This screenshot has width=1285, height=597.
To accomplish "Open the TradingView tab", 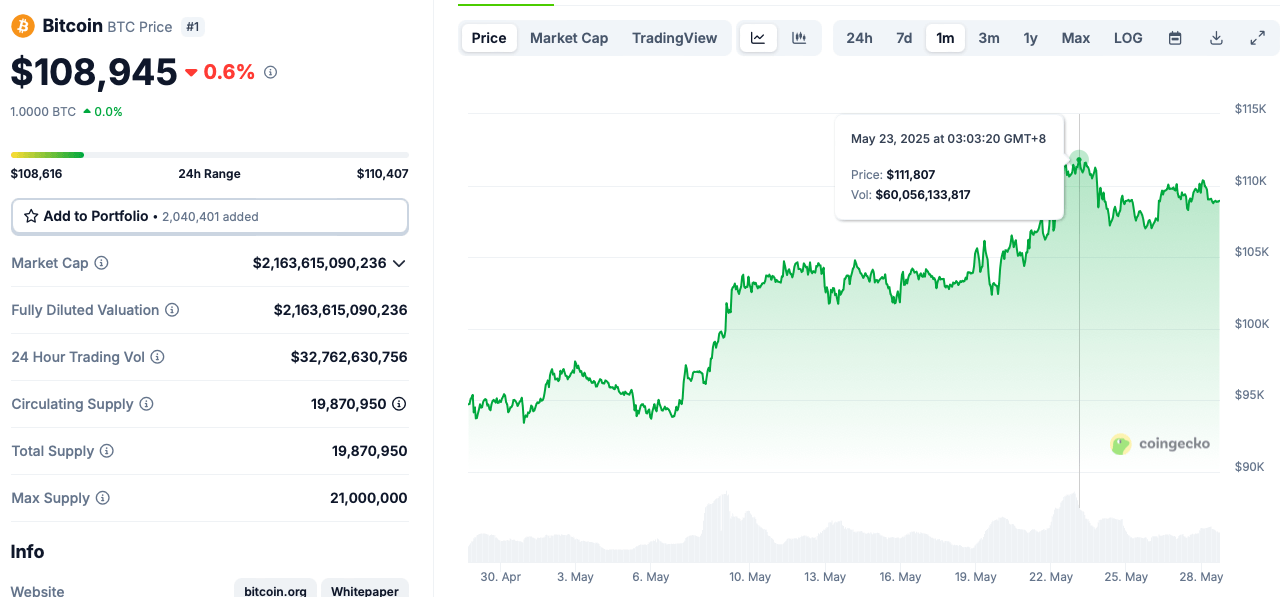I will point(674,37).
